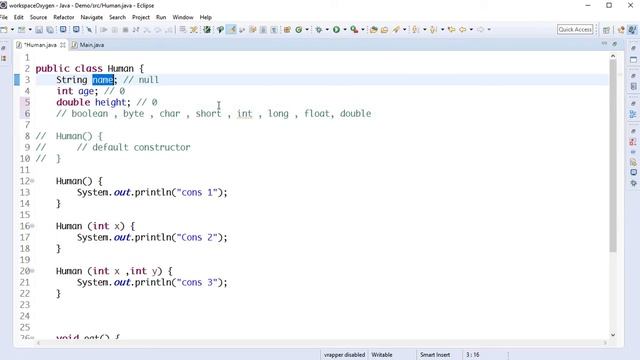The height and width of the screenshot is (360, 640).
Task: Open the external tools dropdown arrow
Action: click(x=362, y=29)
